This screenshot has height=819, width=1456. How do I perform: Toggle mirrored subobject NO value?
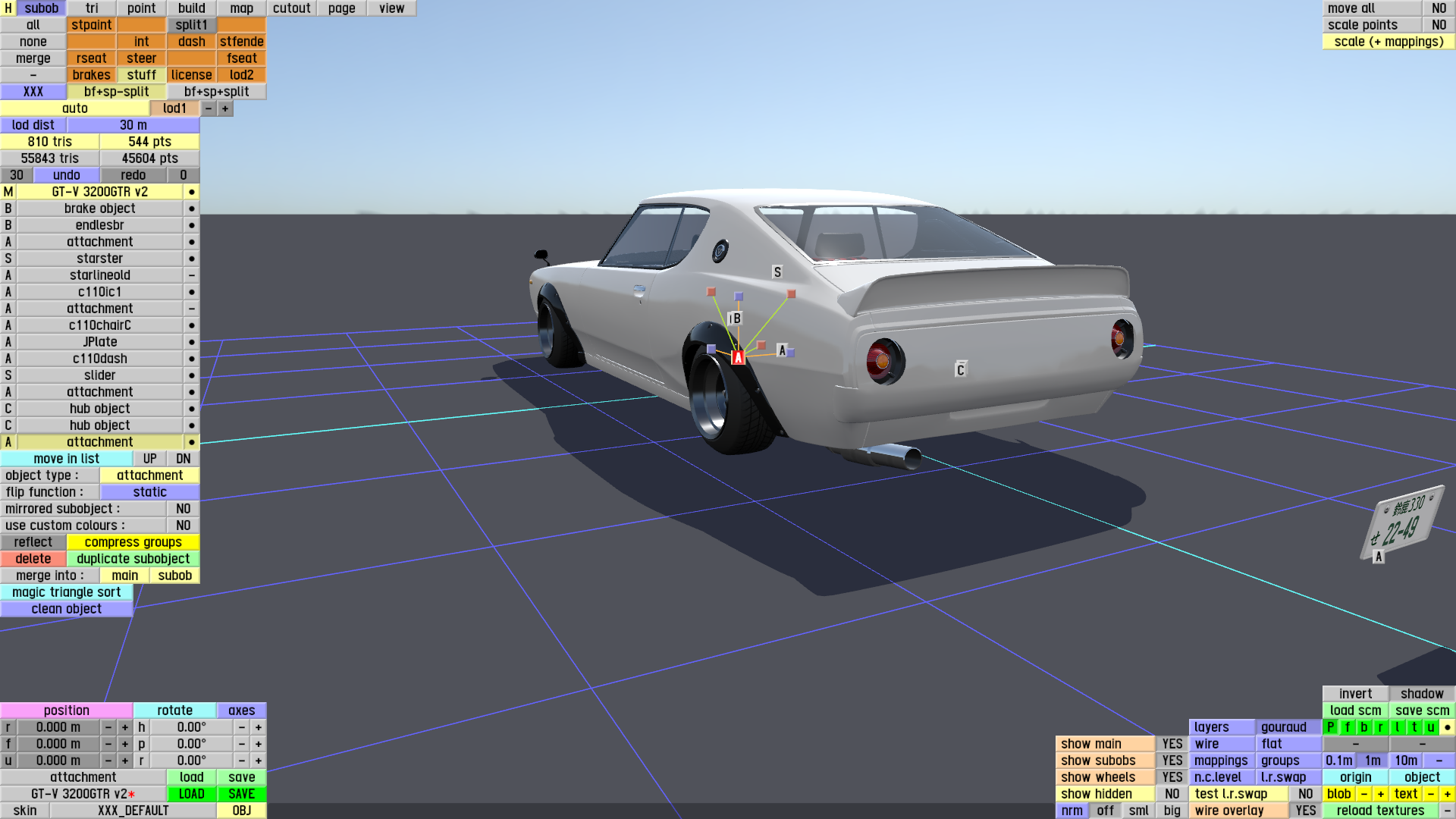[x=183, y=509]
